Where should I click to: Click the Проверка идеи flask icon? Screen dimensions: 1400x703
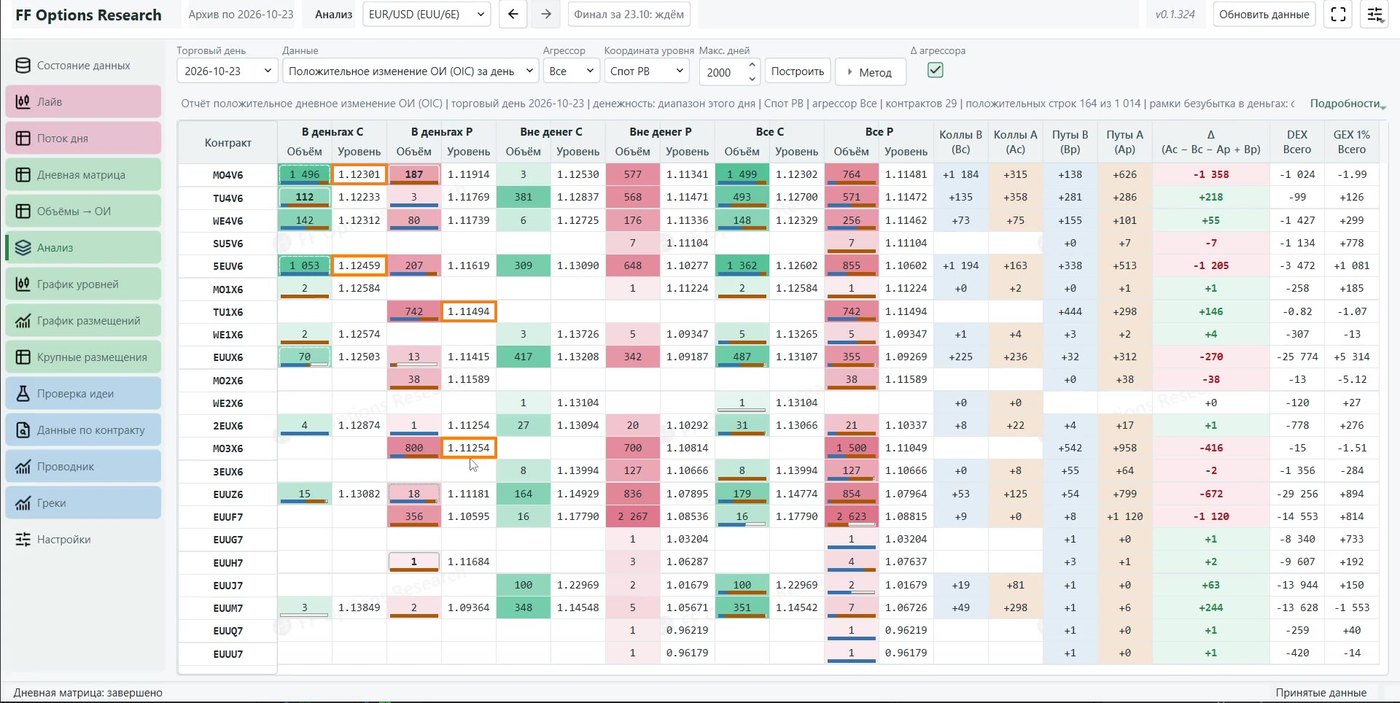pos(22,393)
